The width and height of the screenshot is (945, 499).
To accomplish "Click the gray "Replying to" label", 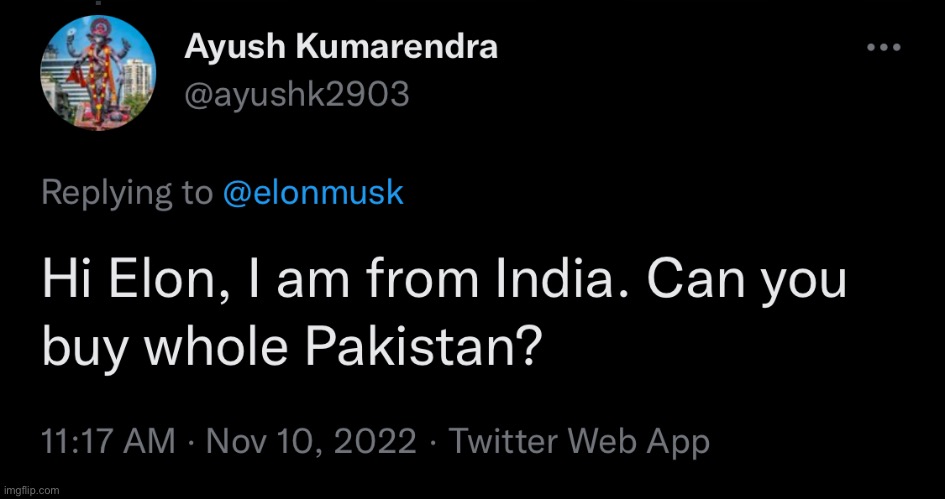I will click(x=127, y=192).
